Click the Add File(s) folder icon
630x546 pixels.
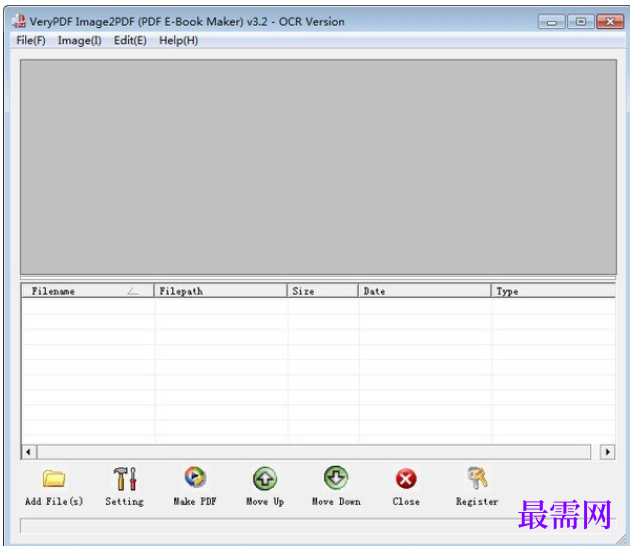pos(54,479)
